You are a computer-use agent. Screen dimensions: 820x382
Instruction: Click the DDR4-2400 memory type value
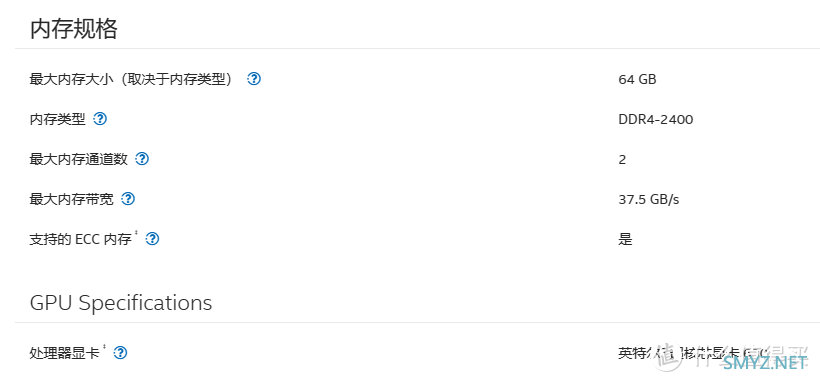(x=656, y=119)
